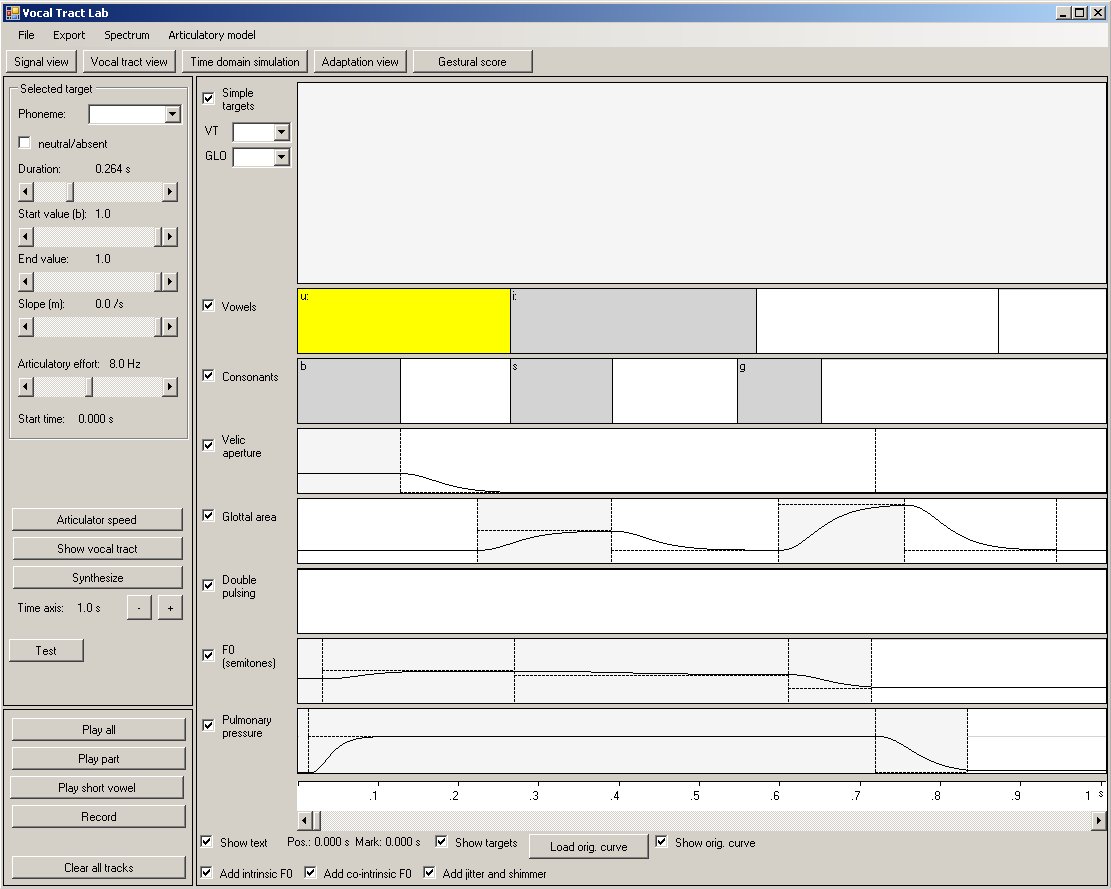Disable Add jitter and shimmer
1111x889 pixels.
point(431,873)
